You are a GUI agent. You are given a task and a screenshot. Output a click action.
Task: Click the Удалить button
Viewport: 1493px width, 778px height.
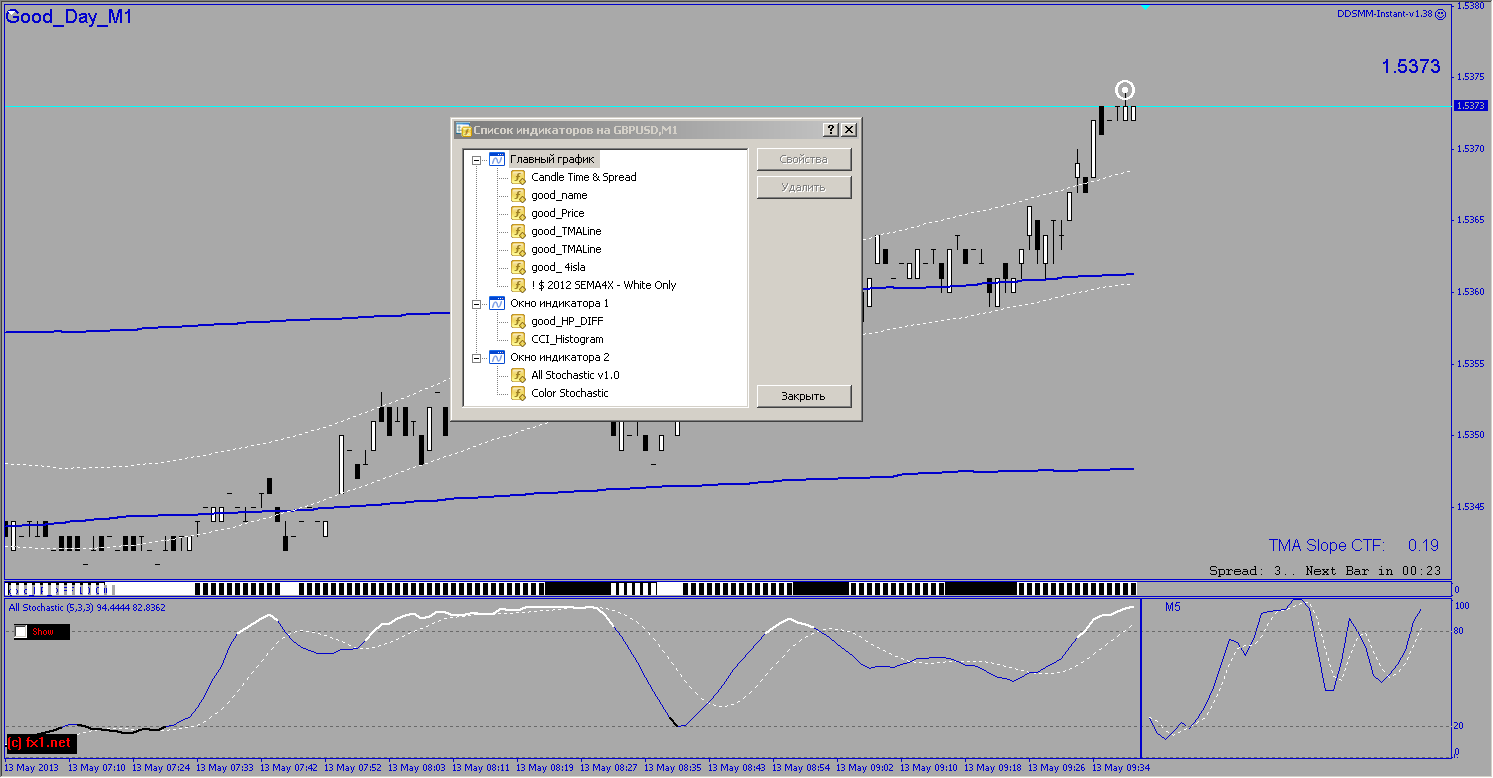pos(804,187)
